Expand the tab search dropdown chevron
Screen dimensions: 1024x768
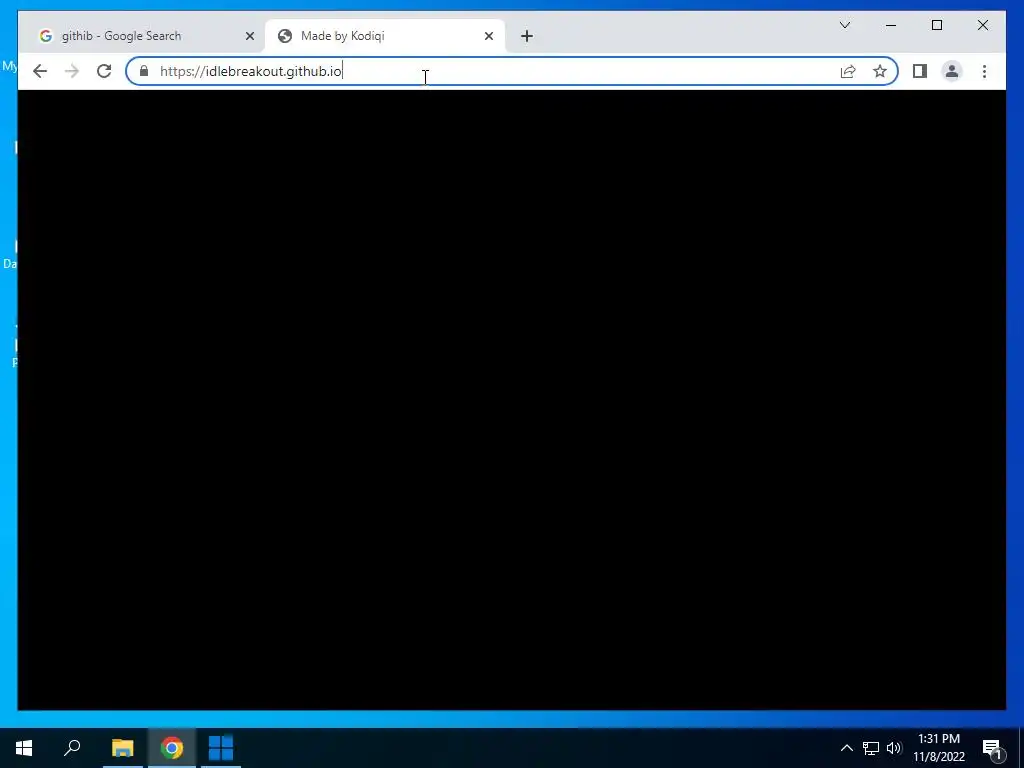(x=844, y=25)
